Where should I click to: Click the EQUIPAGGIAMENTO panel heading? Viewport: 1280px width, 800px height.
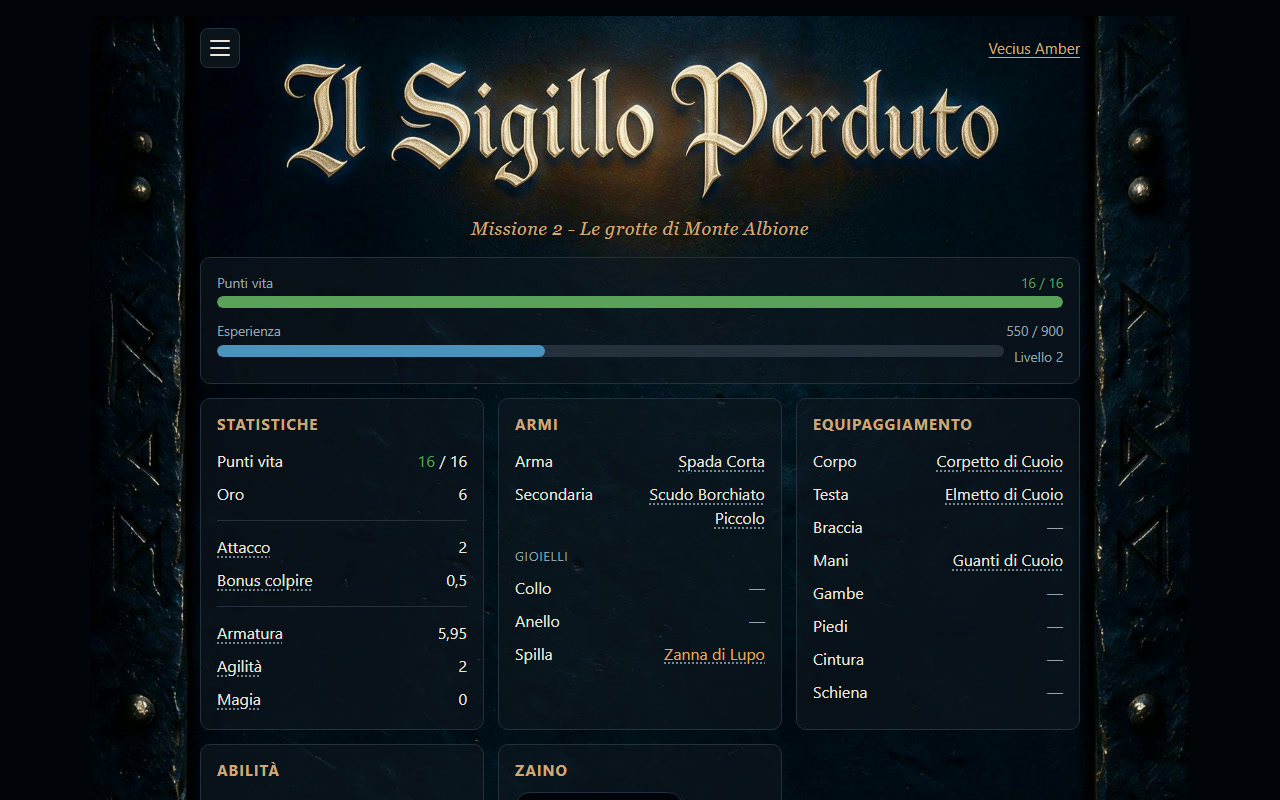892,425
